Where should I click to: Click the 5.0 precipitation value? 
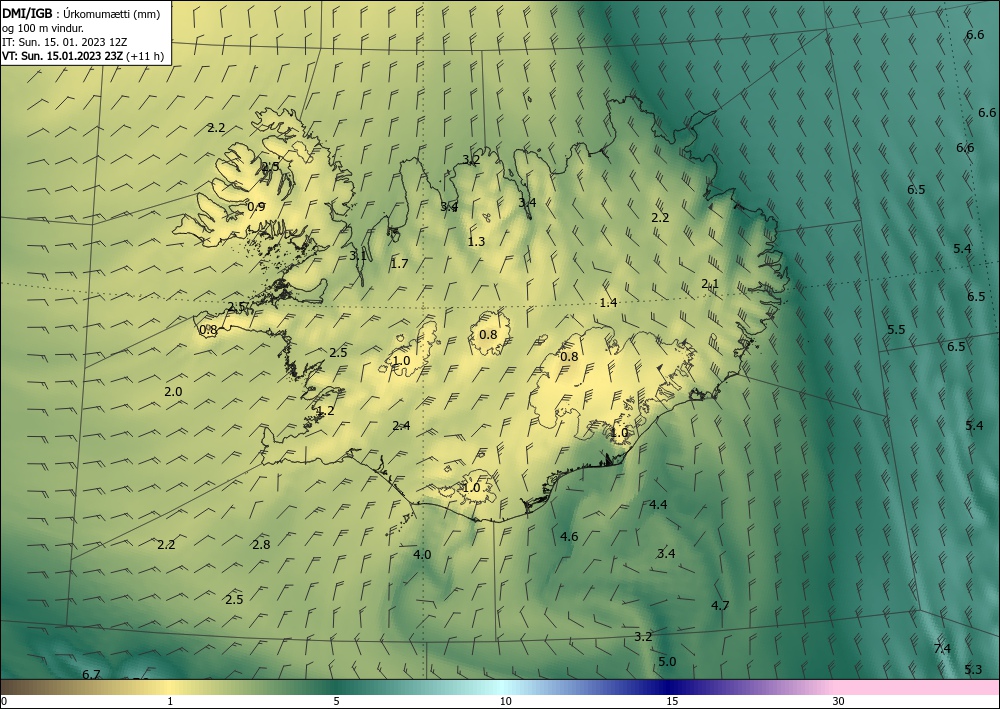667,662
